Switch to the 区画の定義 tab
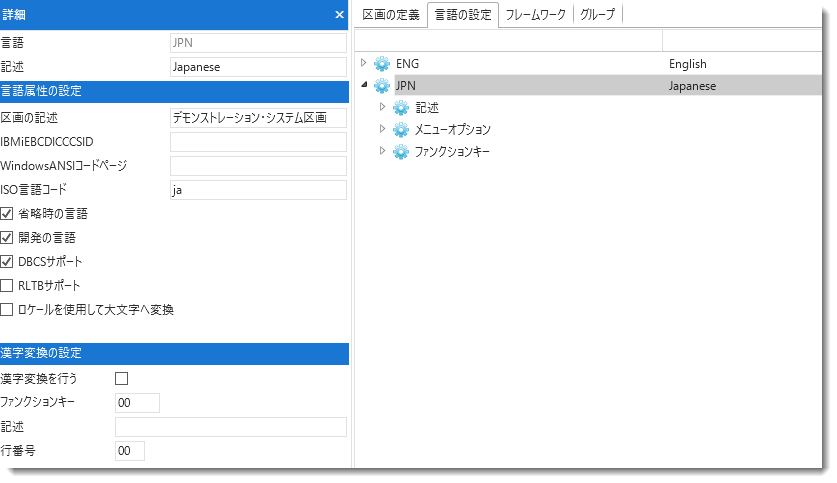This screenshot has width=837, height=483. click(390, 15)
